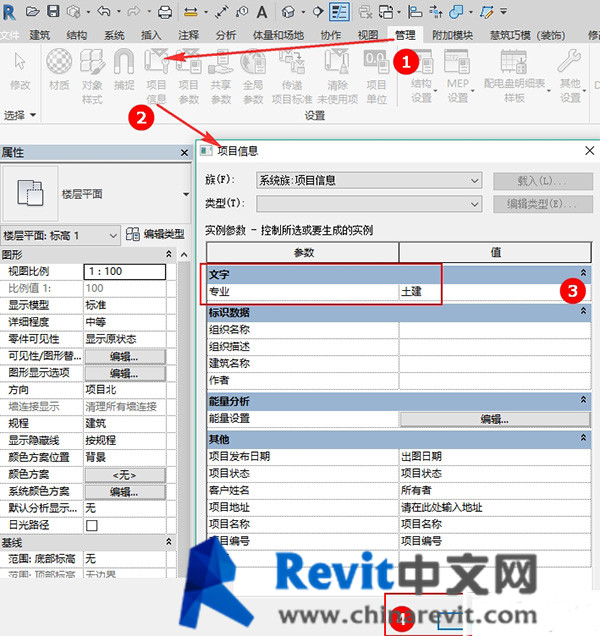The image size is (600, 636).
Task: Click Purge Unused (清除未使用项)
Action: [338, 76]
